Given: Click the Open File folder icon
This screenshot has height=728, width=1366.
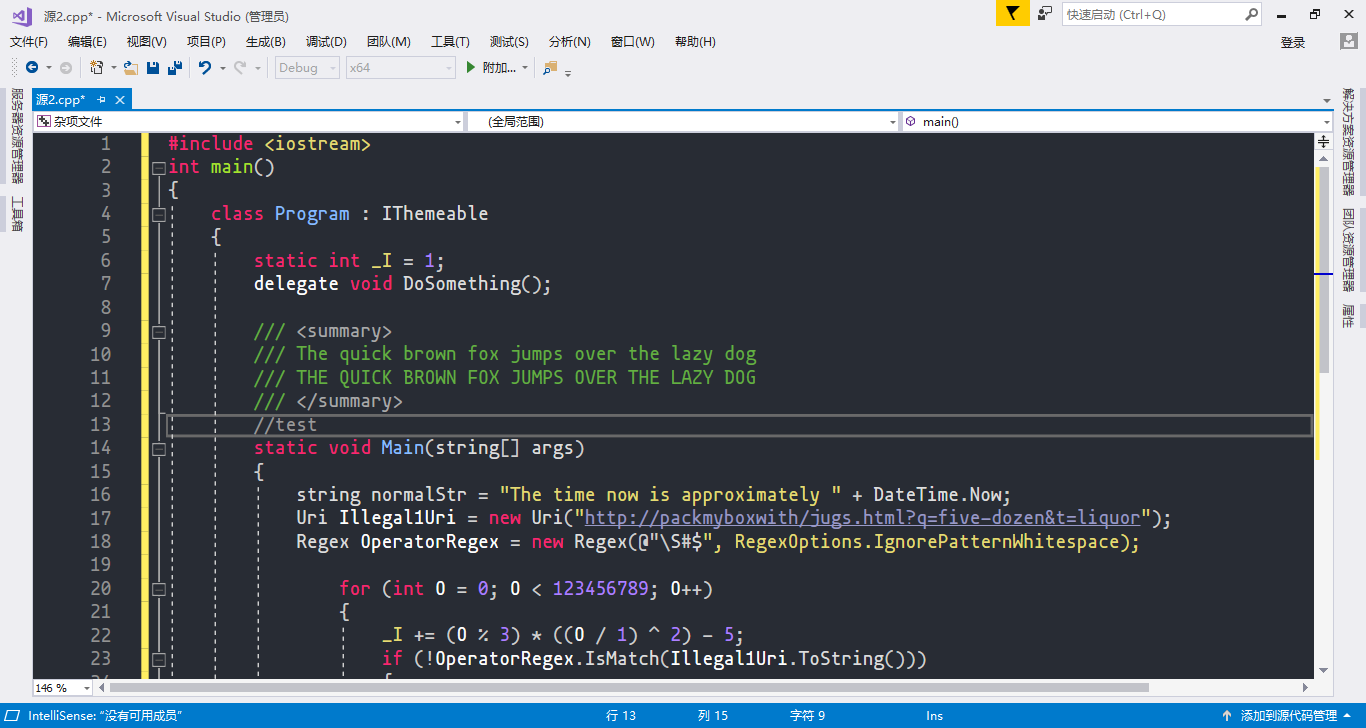Looking at the screenshot, I should click(x=131, y=68).
